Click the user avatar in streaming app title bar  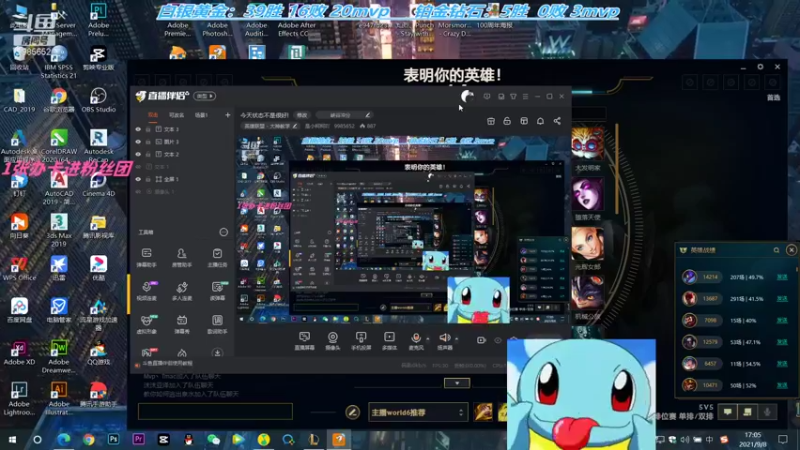[x=467, y=96]
